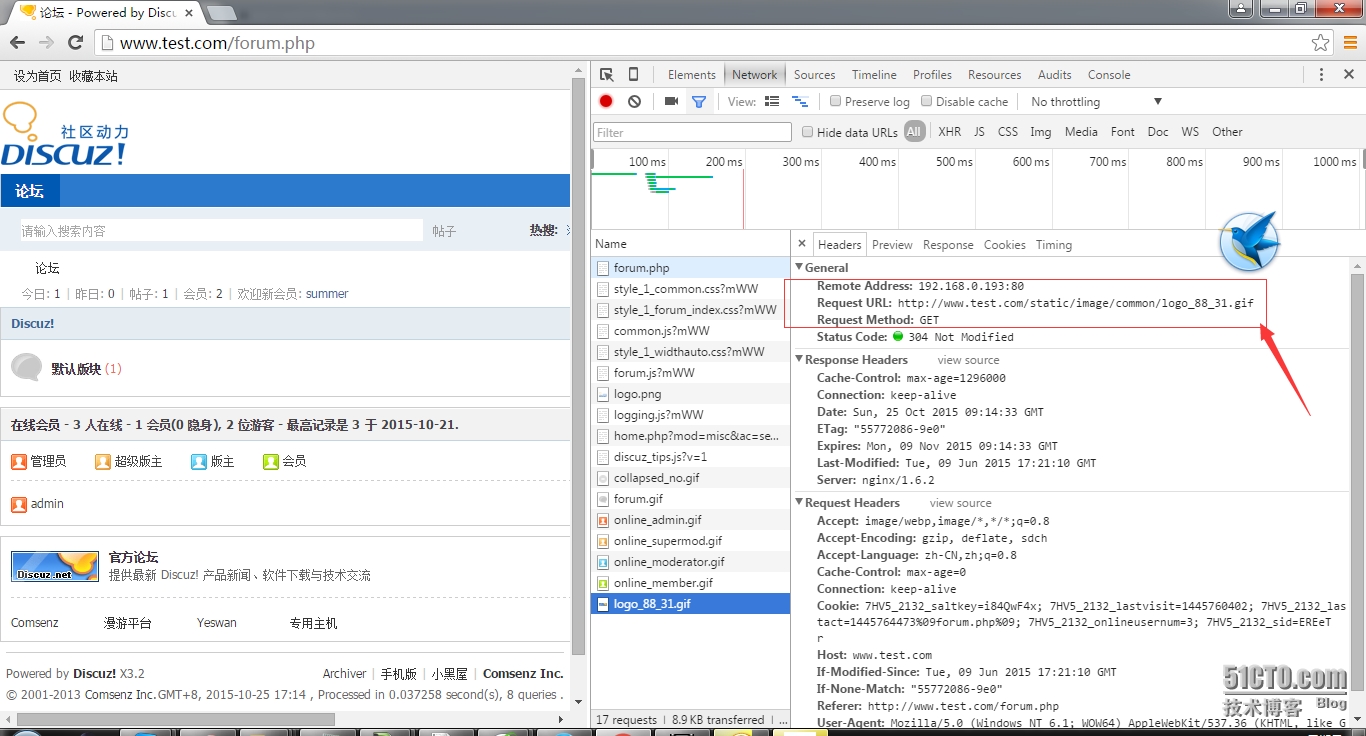
Task: Click the browser forward arrow
Action: click(46, 43)
